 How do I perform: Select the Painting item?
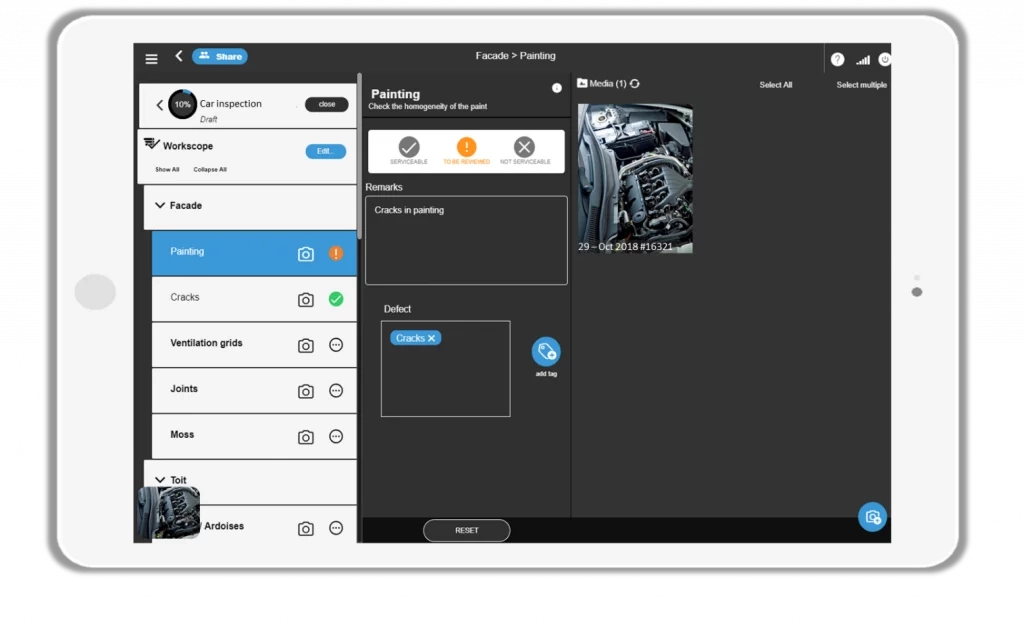(x=254, y=253)
